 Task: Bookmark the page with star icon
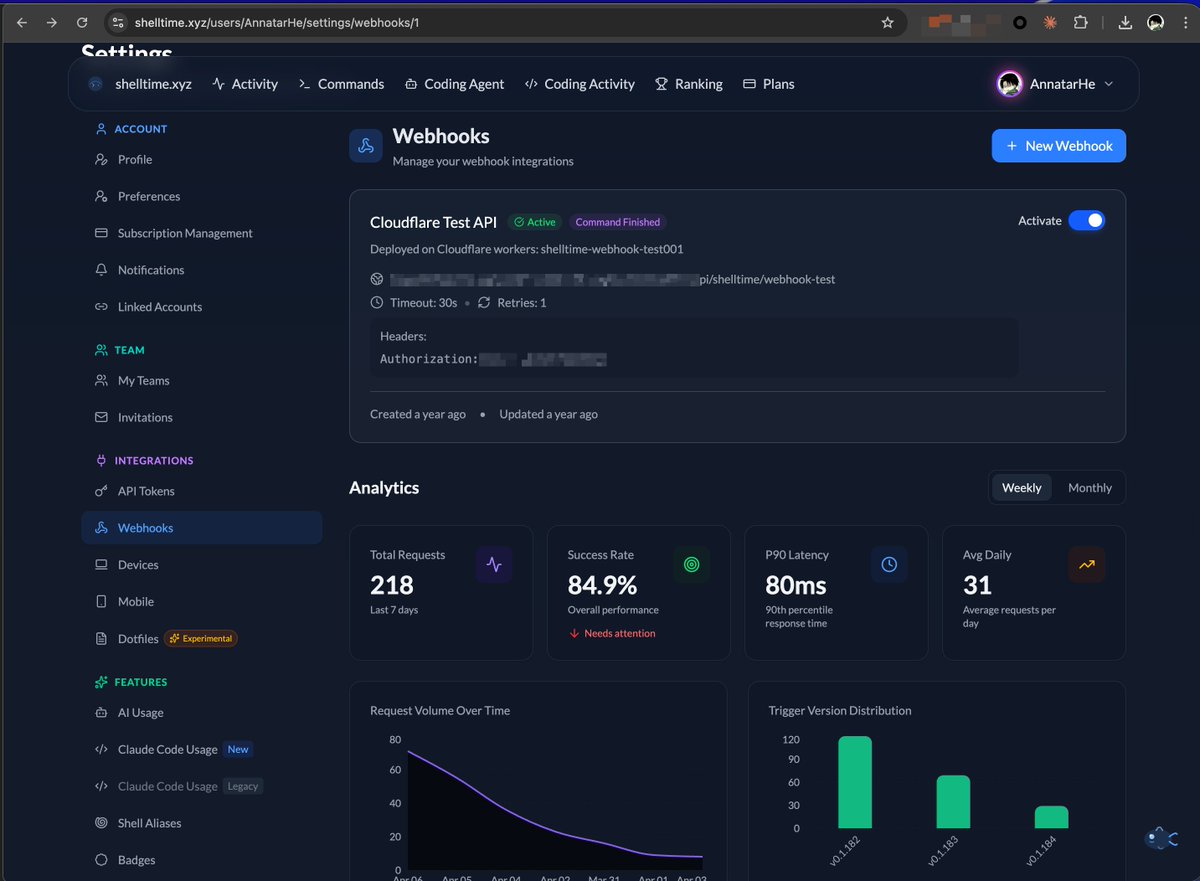(x=887, y=22)
